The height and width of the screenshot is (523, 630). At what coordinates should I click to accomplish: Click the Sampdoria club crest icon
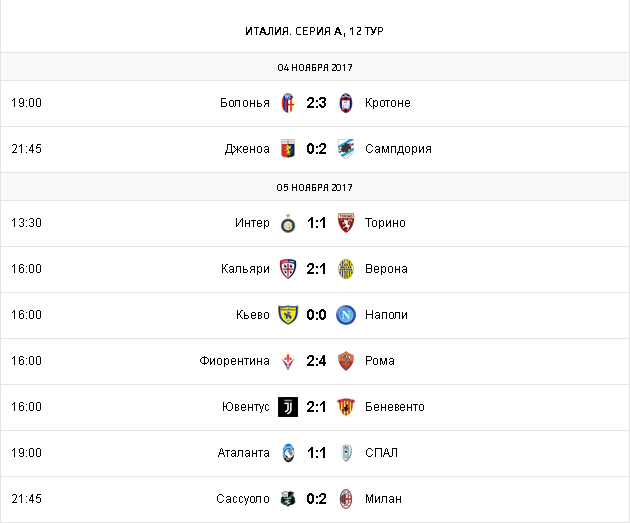coord(346,149)
